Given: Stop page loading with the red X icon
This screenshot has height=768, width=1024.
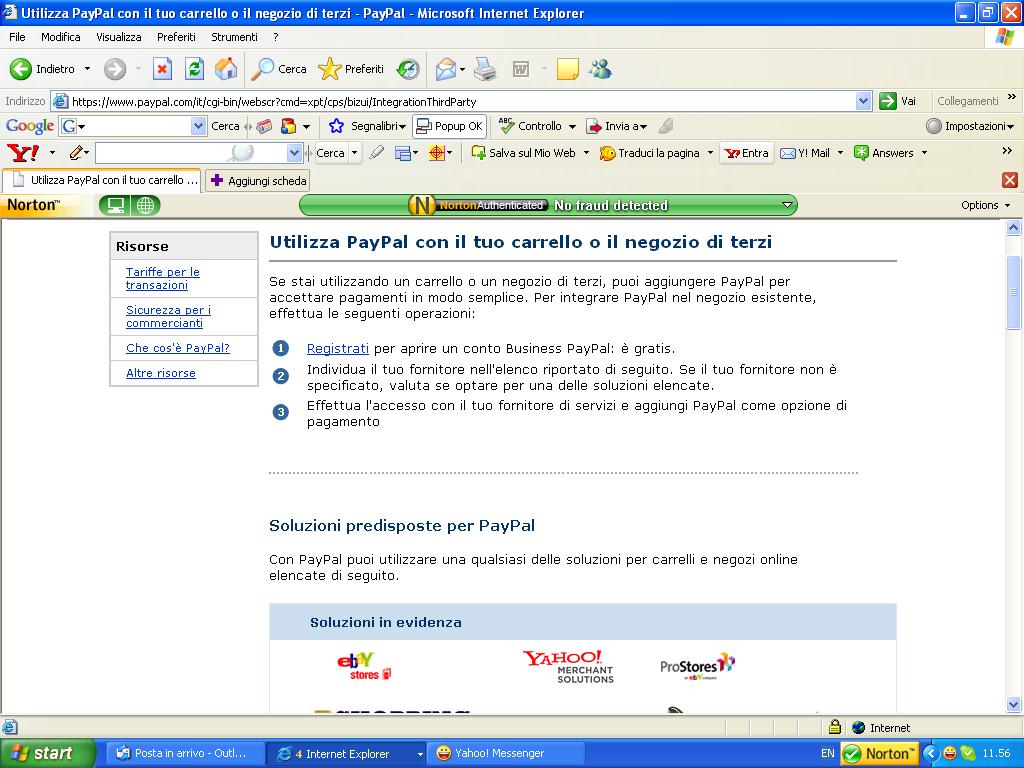Looking at the screenshot, I should click(162, 69).
